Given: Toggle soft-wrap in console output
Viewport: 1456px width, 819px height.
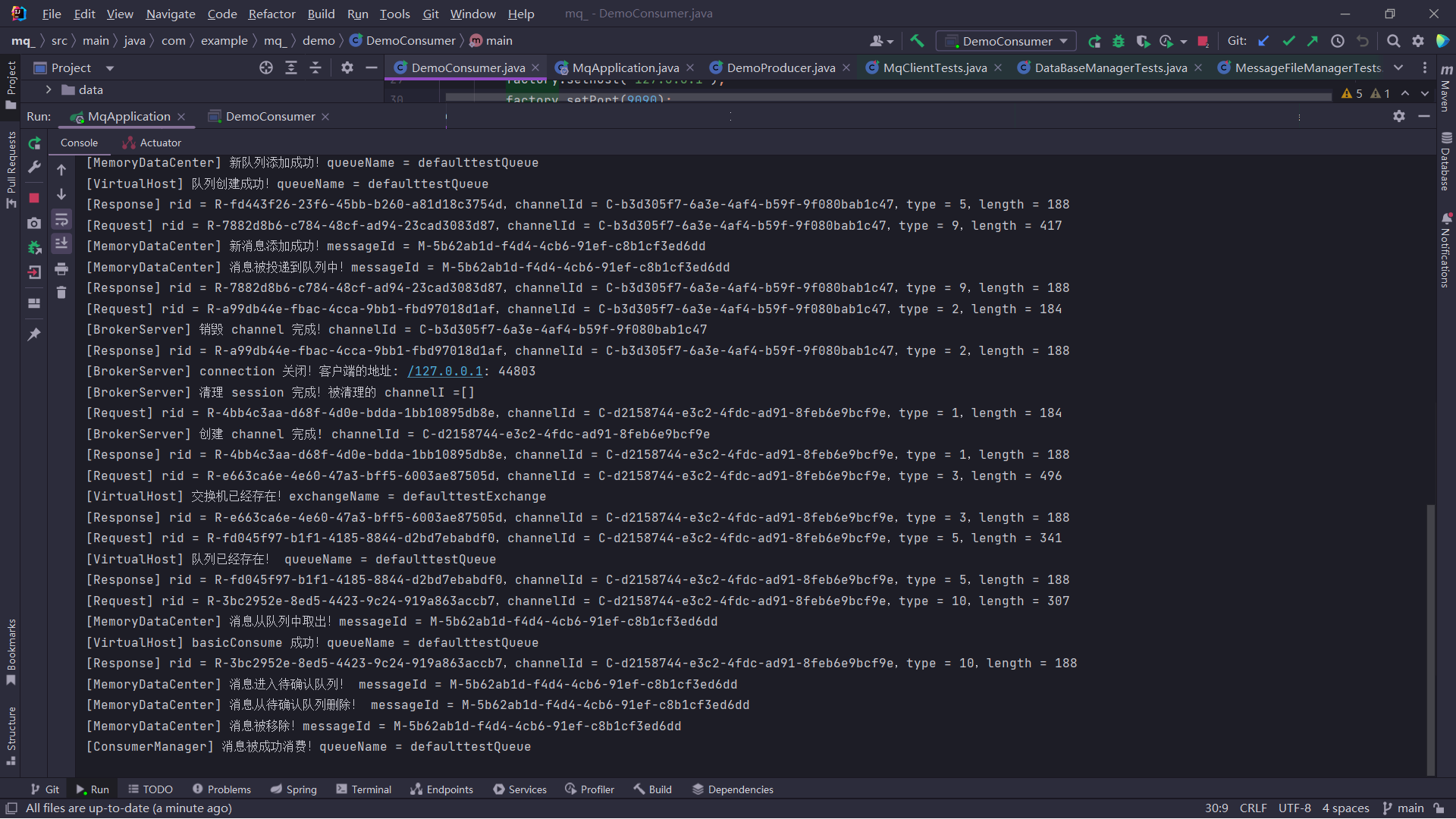Looking at the screenshot, I should 61,220.
